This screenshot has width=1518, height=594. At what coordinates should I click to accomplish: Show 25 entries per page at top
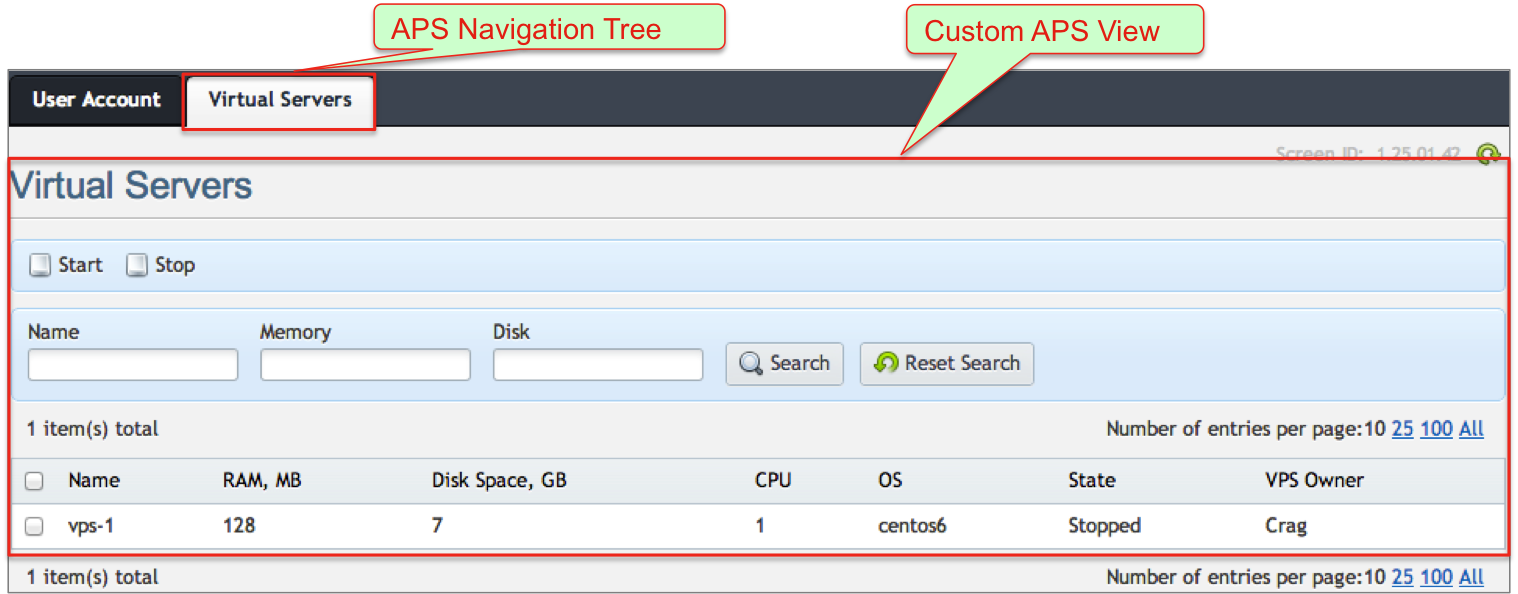(x=1402, y=429)
